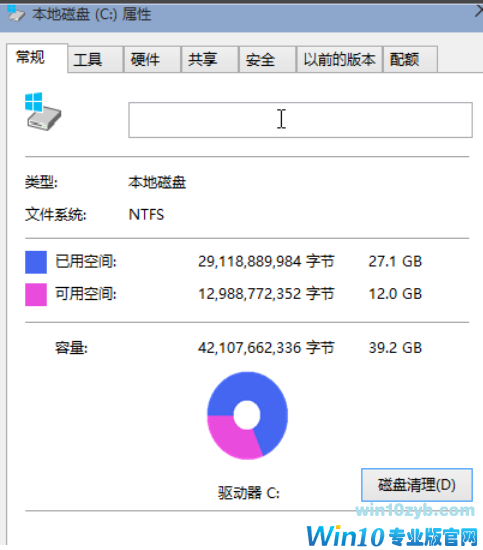Select the 共享 tab

click(209, 59)
